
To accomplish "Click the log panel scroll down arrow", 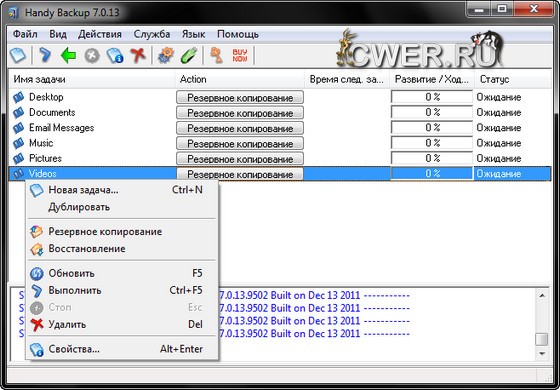I will tap(542, 354).
